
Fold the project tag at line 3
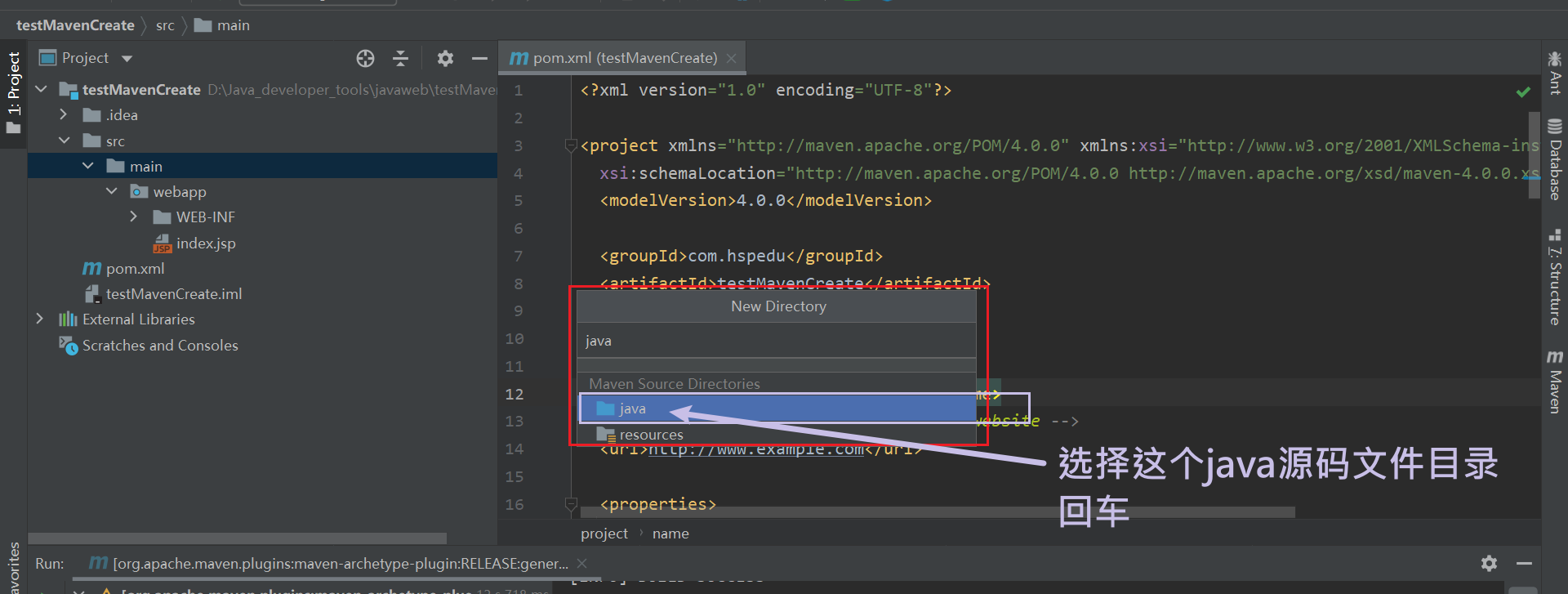[571, 145]
